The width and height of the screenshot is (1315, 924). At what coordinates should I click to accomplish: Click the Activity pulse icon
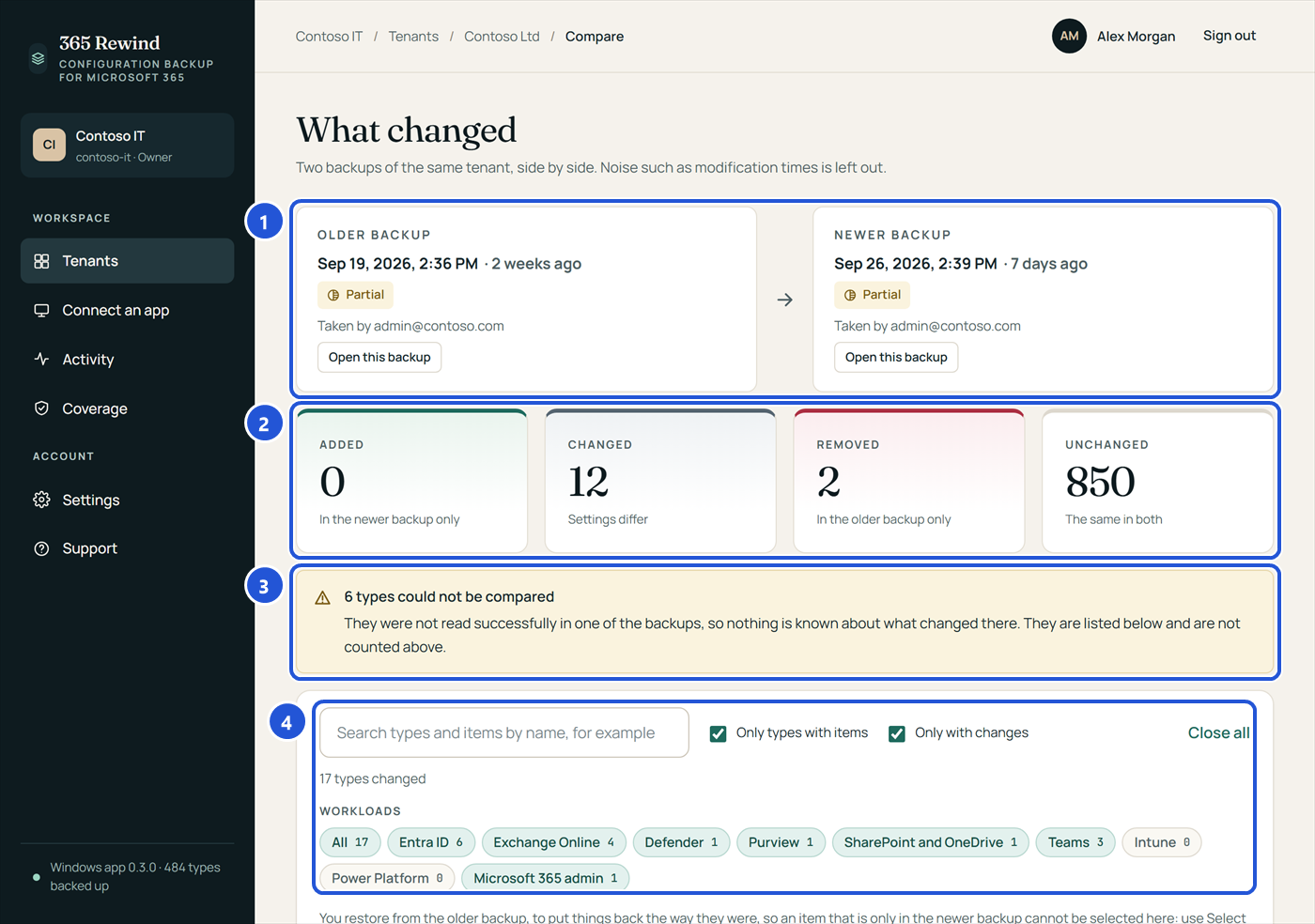[41, 359]
